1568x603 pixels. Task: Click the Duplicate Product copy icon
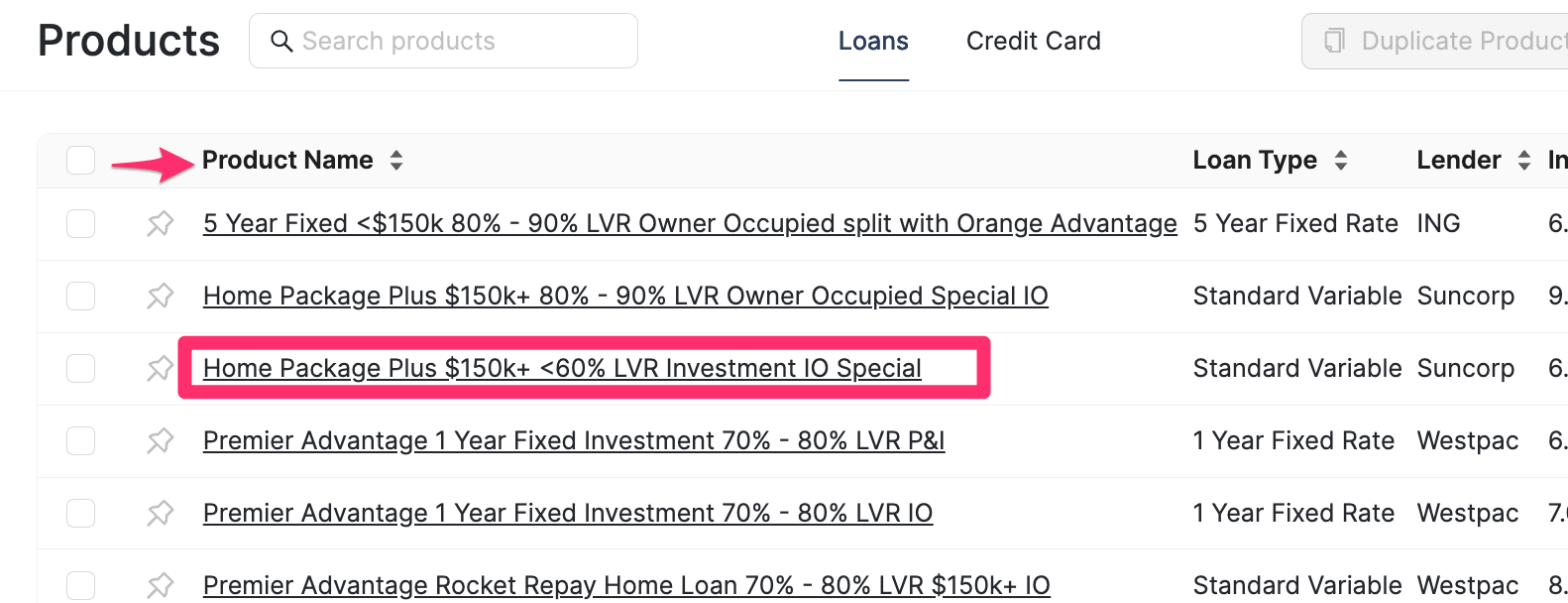(x=1335, y=41)
